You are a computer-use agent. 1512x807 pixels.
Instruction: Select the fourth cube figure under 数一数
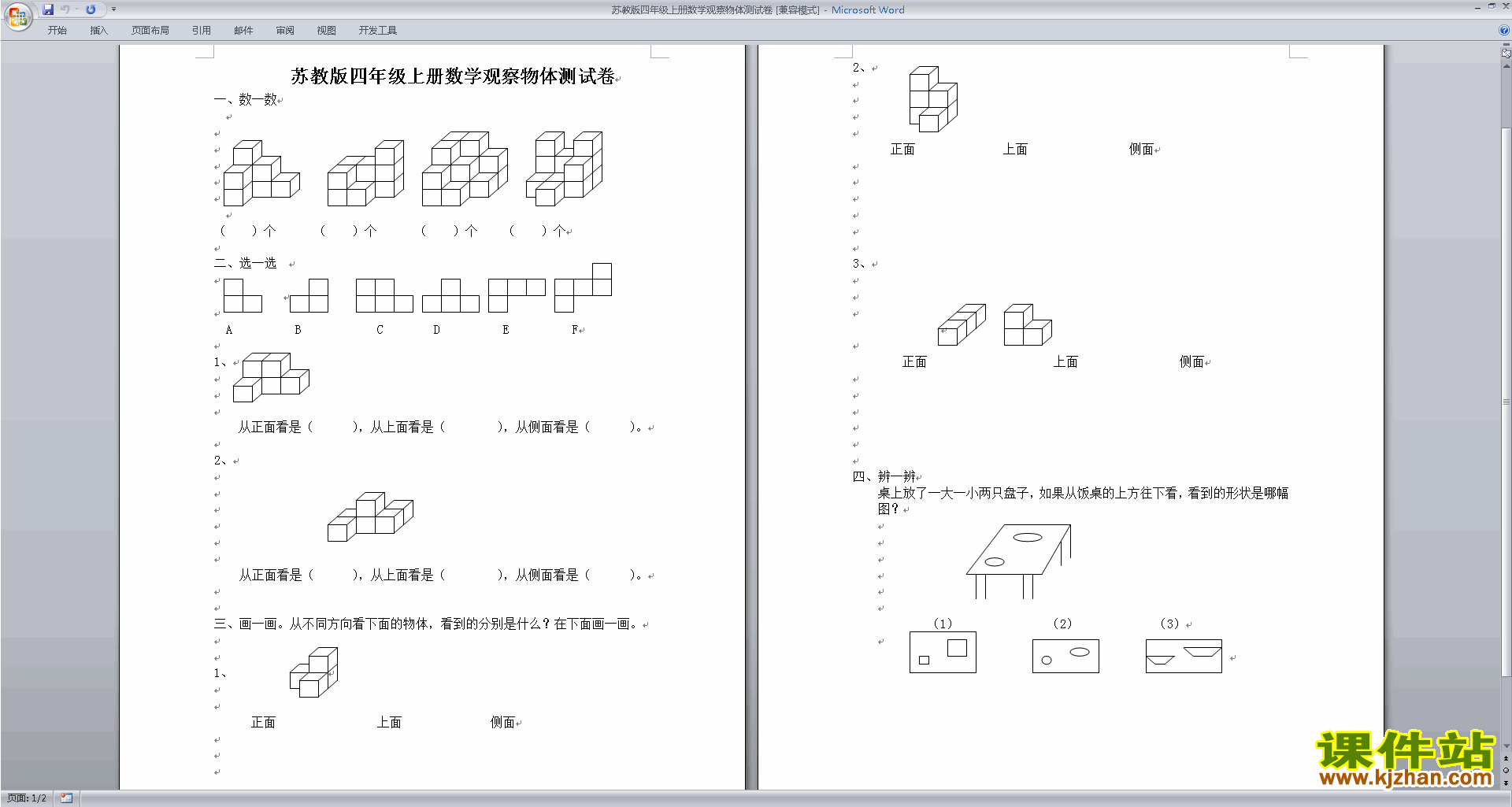[564, 168]
